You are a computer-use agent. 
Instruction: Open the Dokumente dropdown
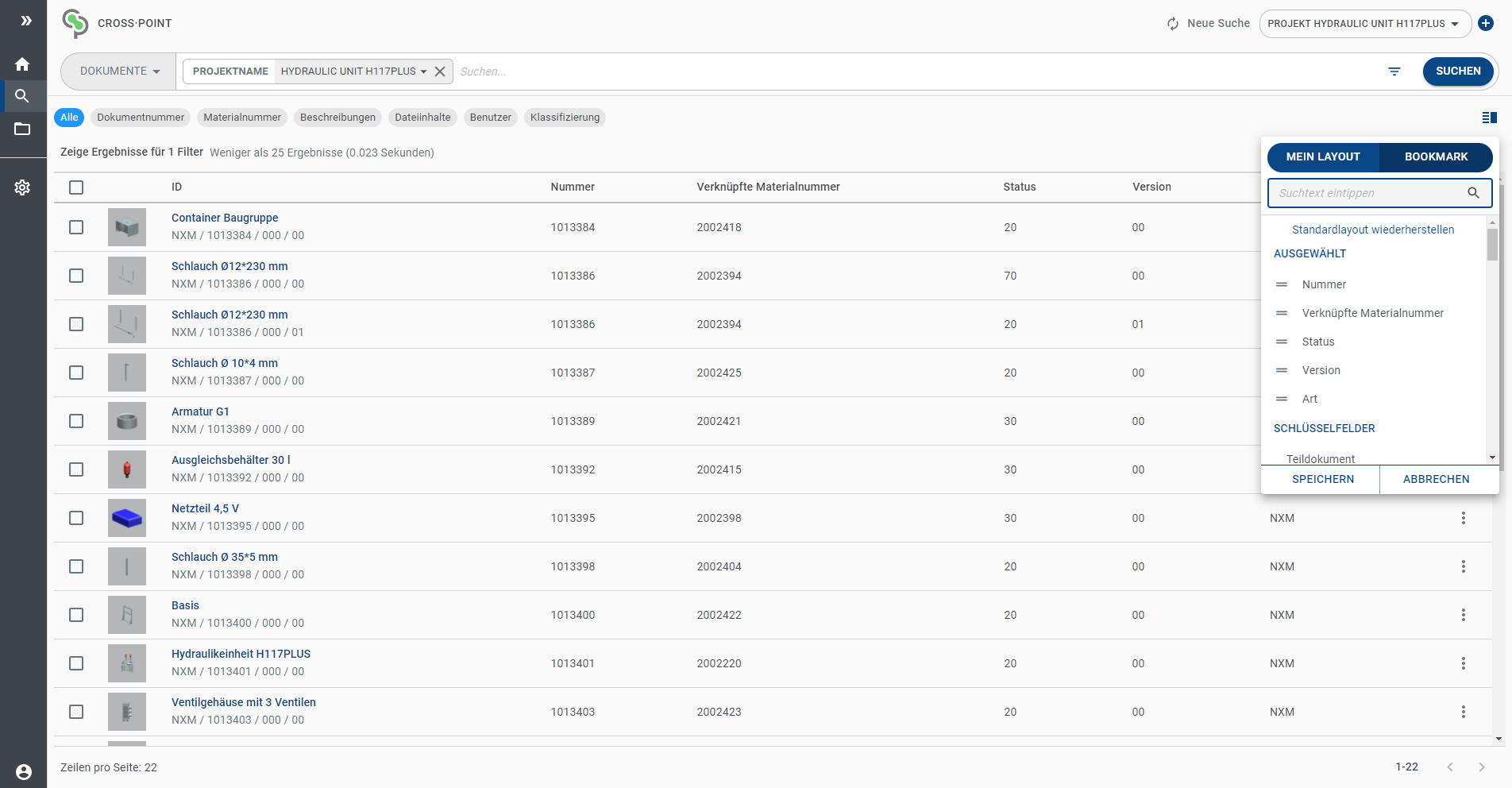tap(119, 71)
